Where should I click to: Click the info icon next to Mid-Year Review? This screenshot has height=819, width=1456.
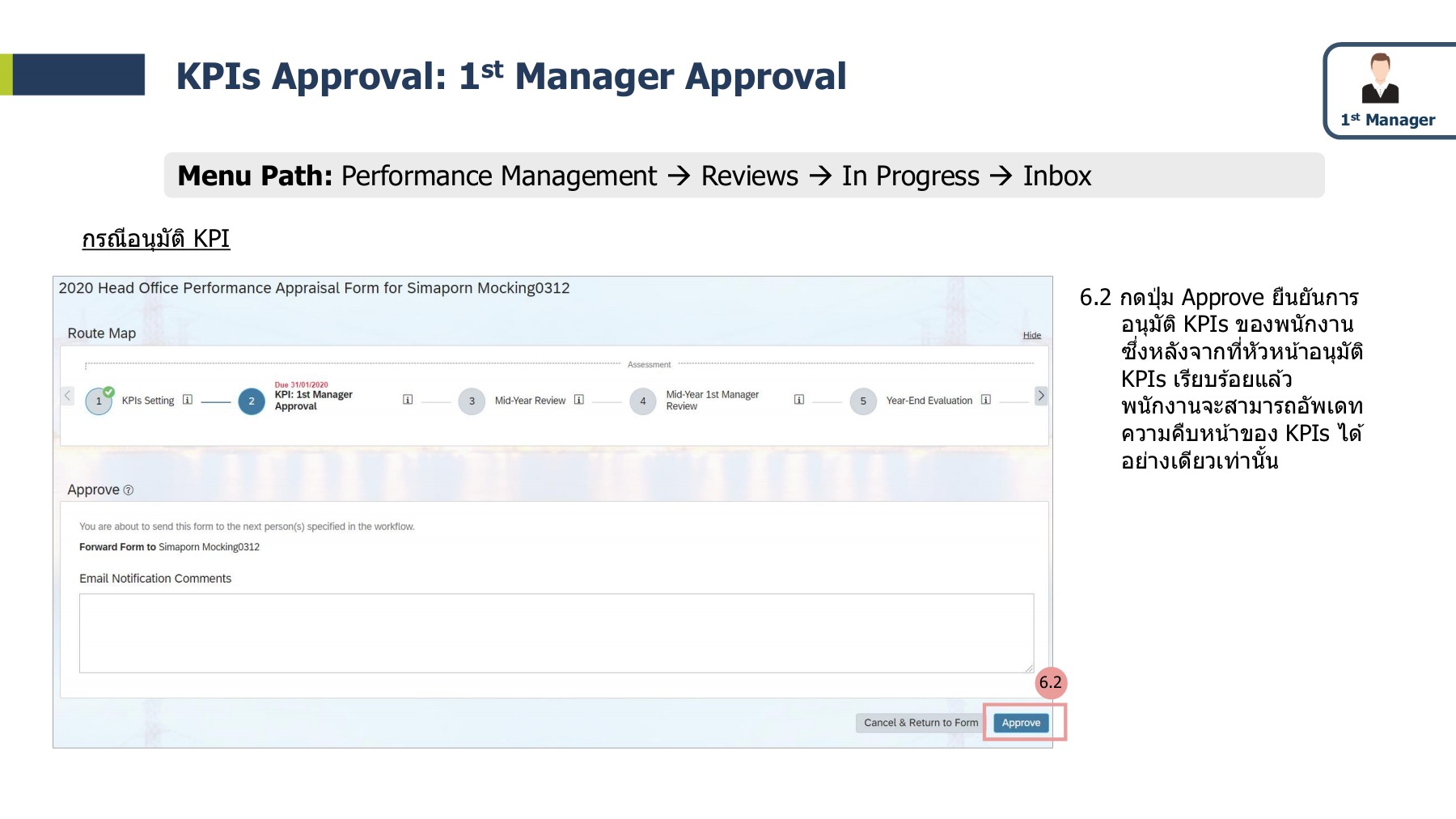click(x=579, y=400)
